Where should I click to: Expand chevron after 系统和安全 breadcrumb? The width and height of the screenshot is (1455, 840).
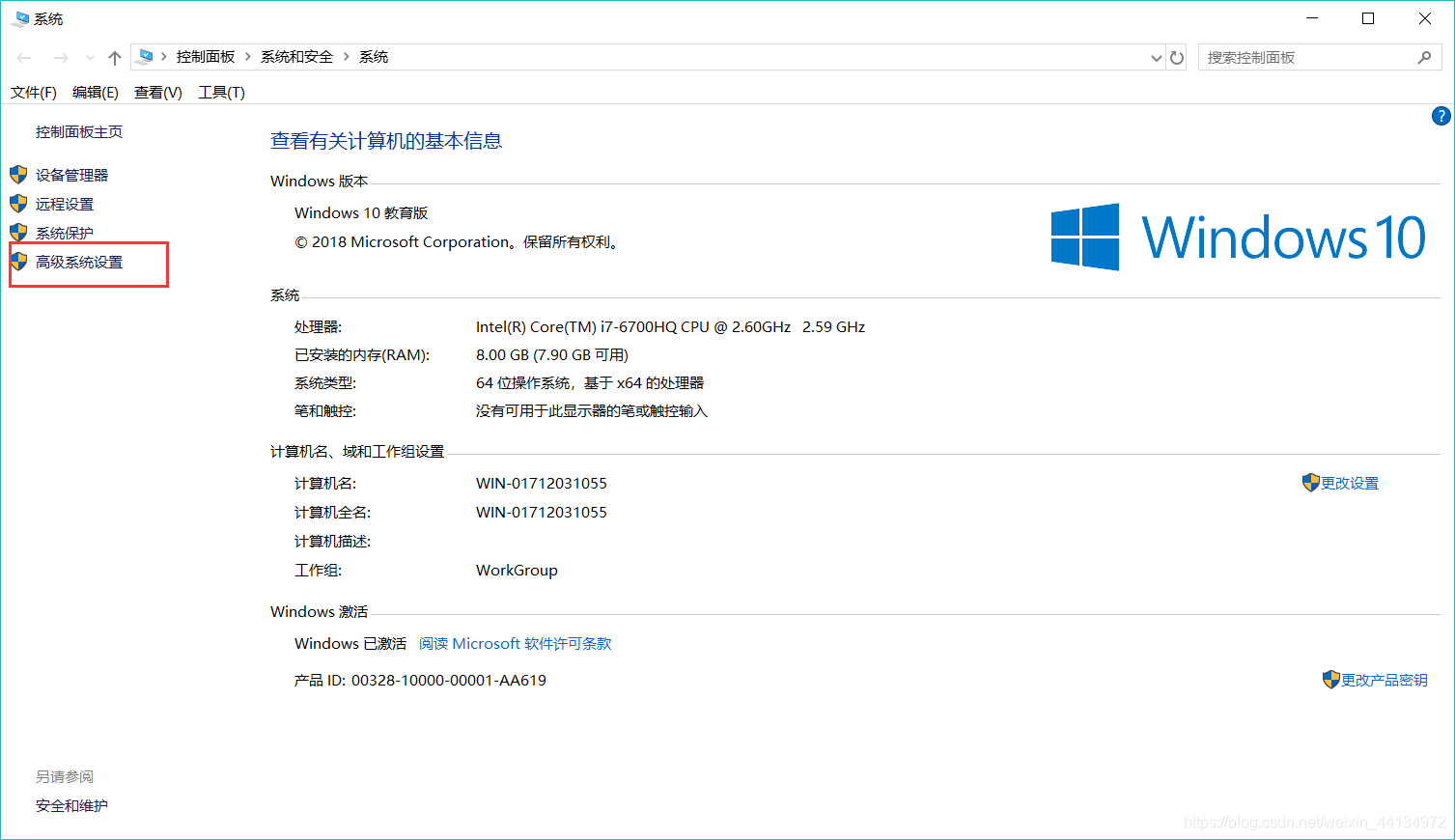347,57
